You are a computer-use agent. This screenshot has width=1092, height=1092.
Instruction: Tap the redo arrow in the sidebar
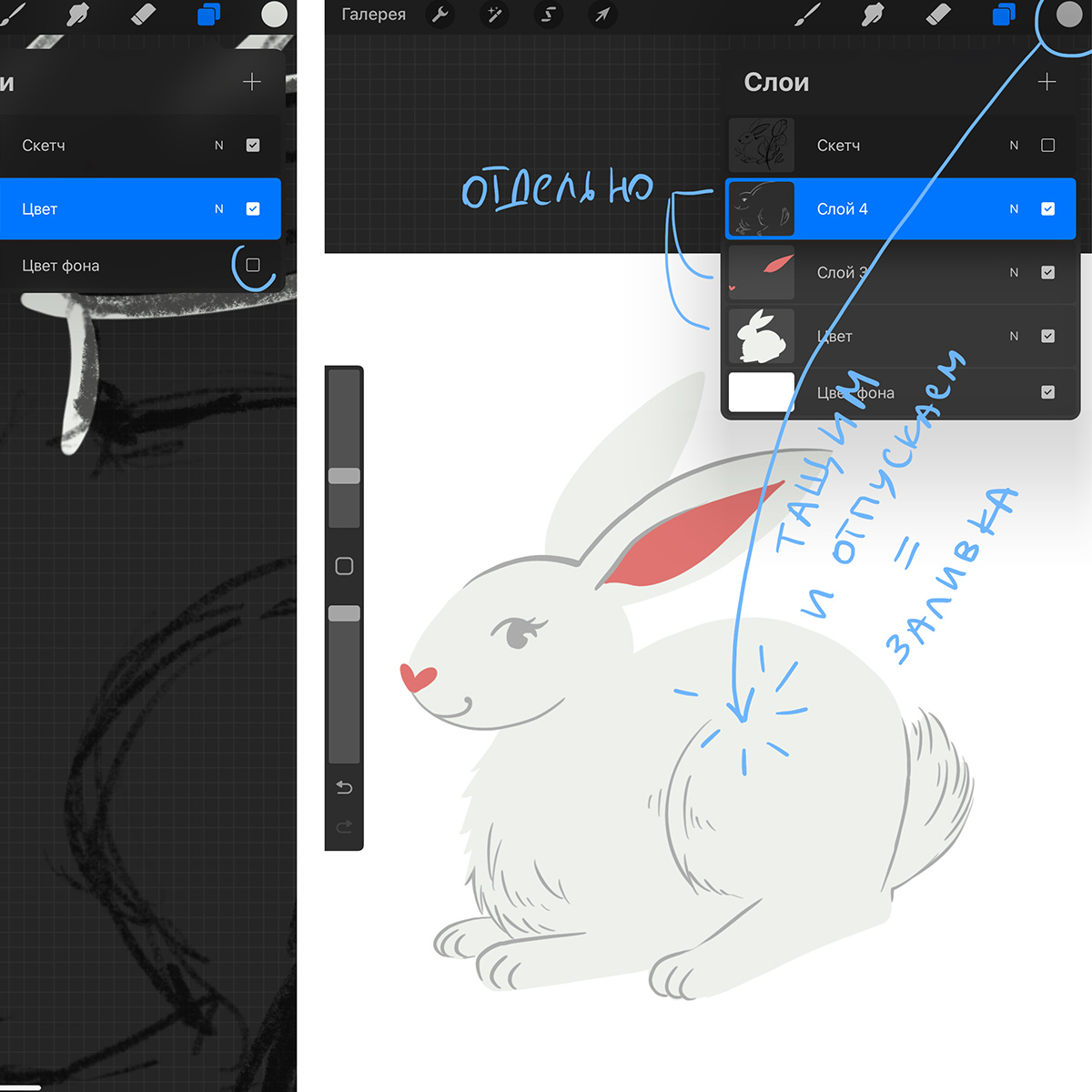[x=344, y=826]
